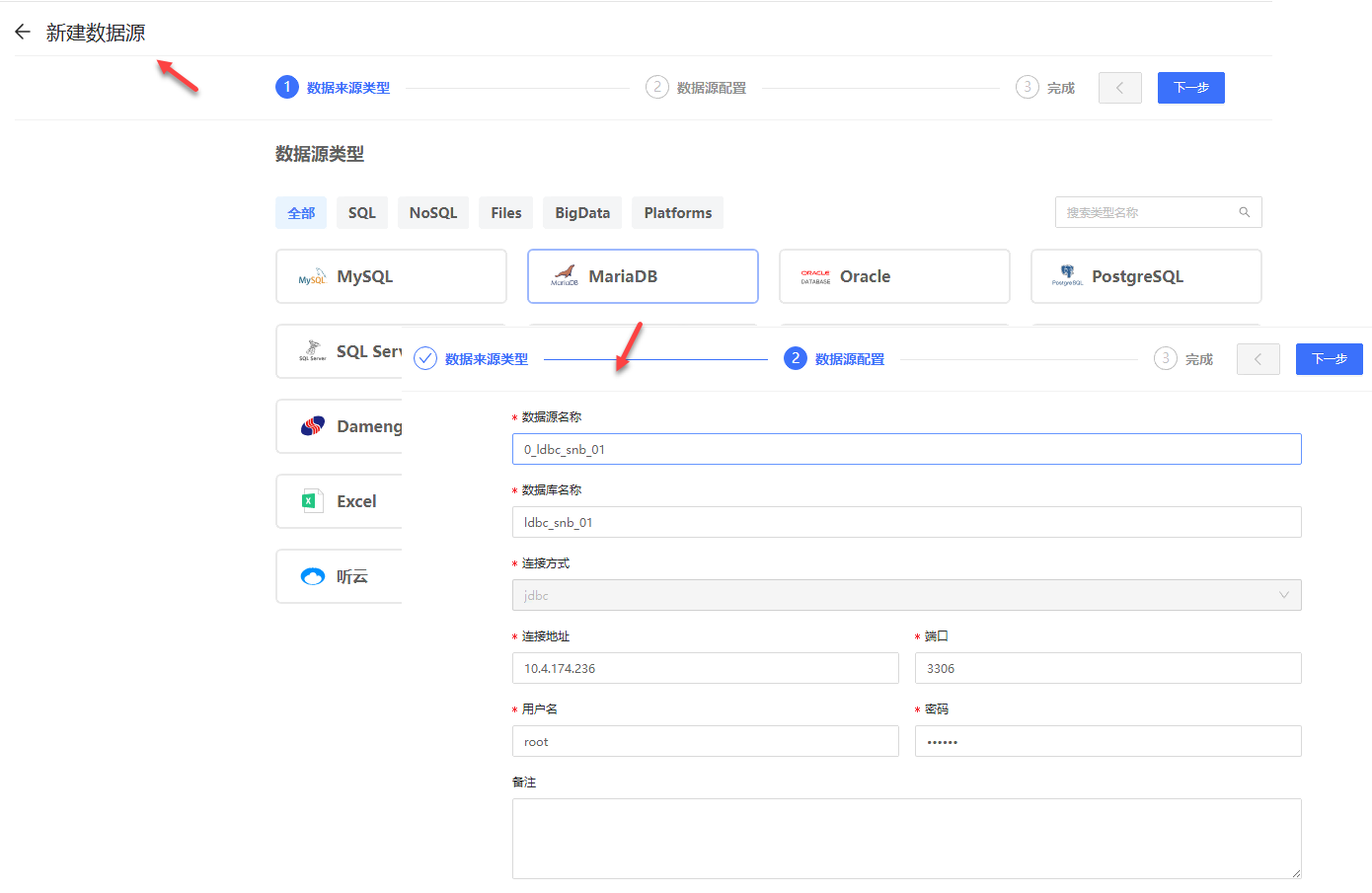
Task: Click the PostgreSQL elephant logo icon
Action: pos(1067,275)
